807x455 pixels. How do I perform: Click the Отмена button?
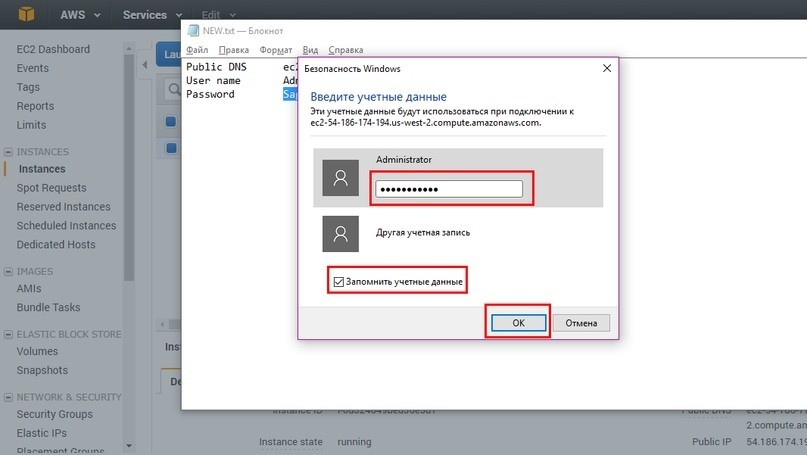(581, 323)
